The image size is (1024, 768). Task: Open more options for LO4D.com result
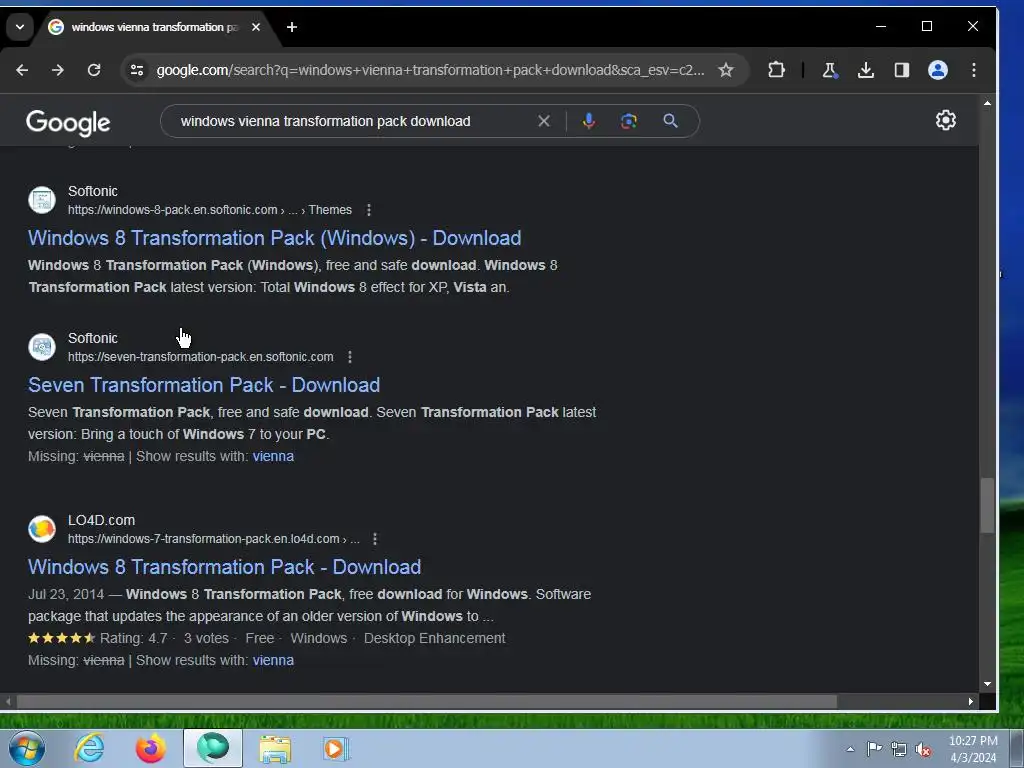coord(375,539)
